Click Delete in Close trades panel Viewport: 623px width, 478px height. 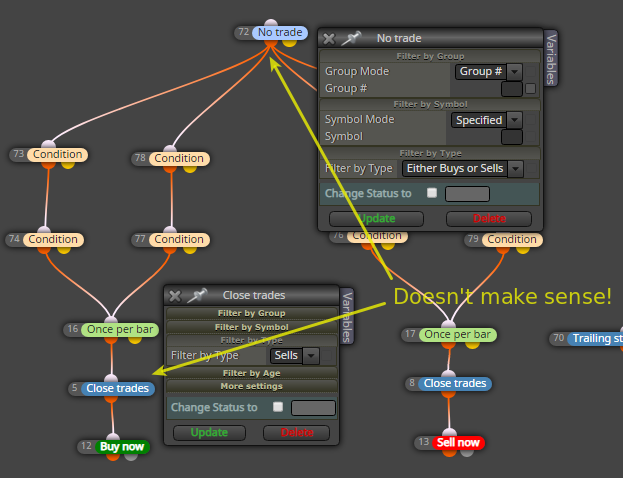tap(296, 433)
